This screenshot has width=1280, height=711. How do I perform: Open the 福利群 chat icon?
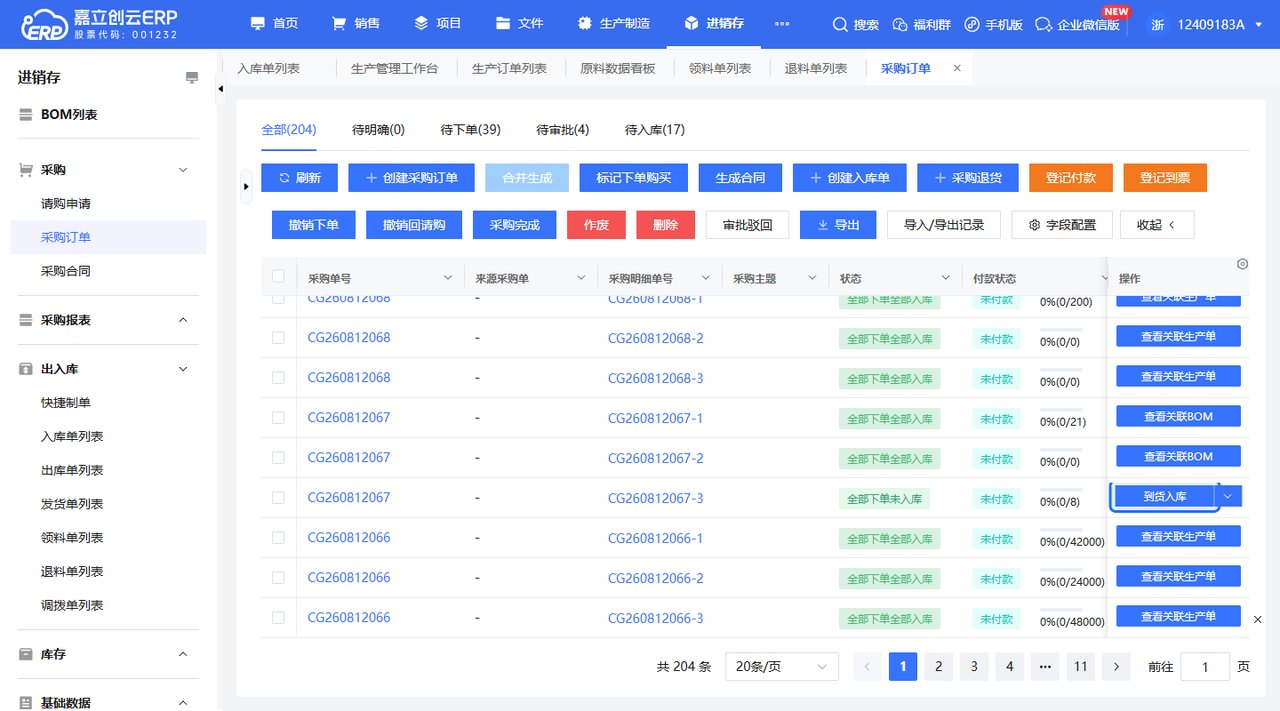899,24
